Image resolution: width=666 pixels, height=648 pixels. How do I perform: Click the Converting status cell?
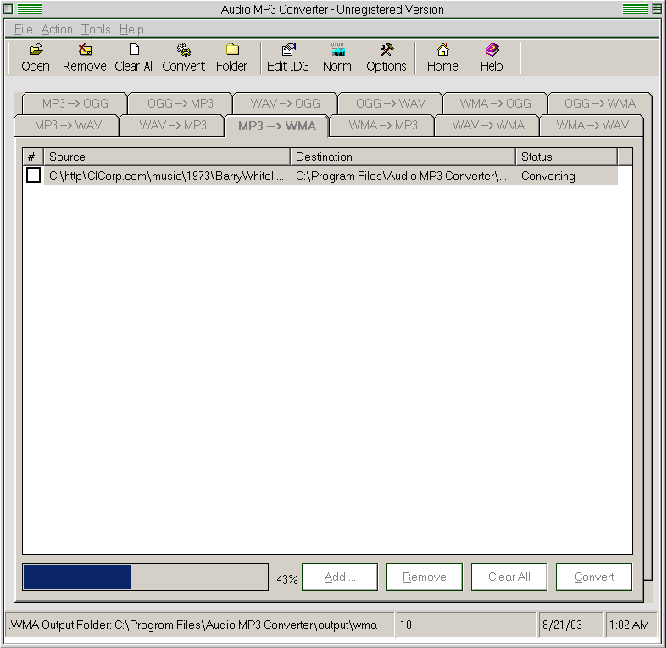pyautogui.click(x=567, y=176)
